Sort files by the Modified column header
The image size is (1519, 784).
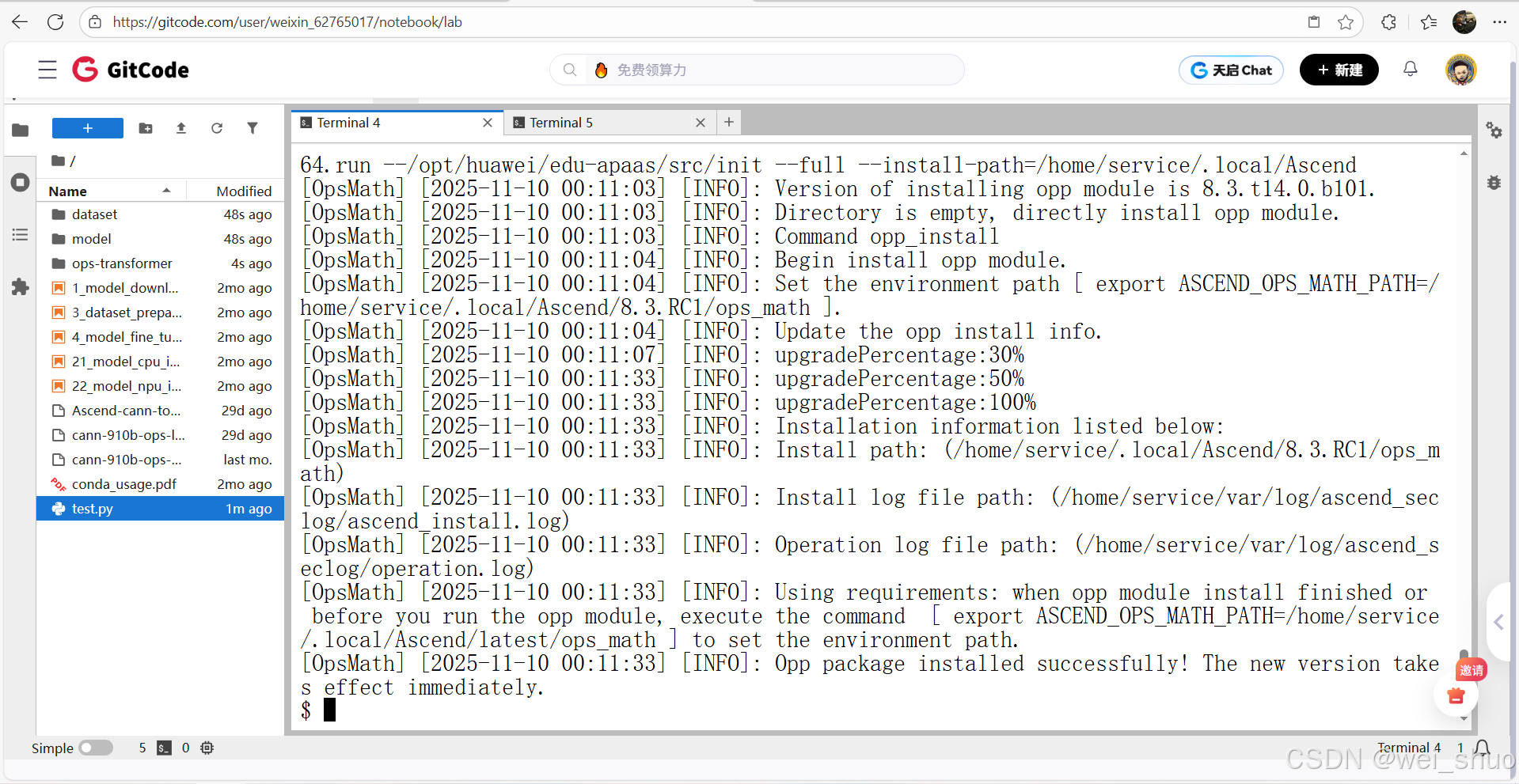tap(244, 191)
